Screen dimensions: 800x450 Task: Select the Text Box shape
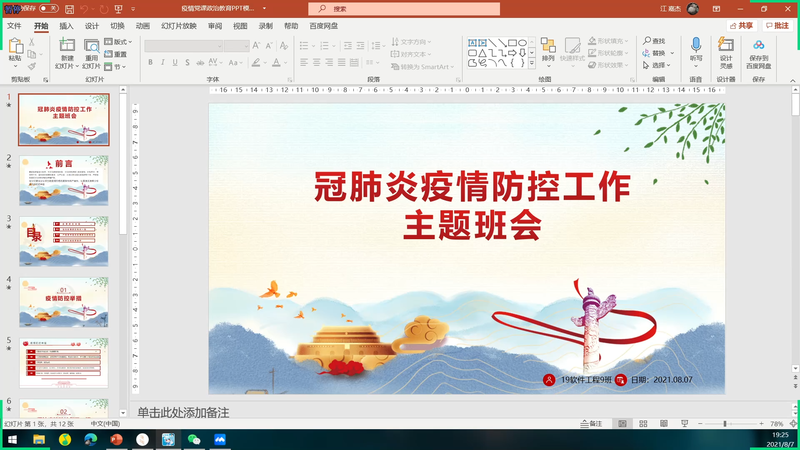tap(472, 43)
